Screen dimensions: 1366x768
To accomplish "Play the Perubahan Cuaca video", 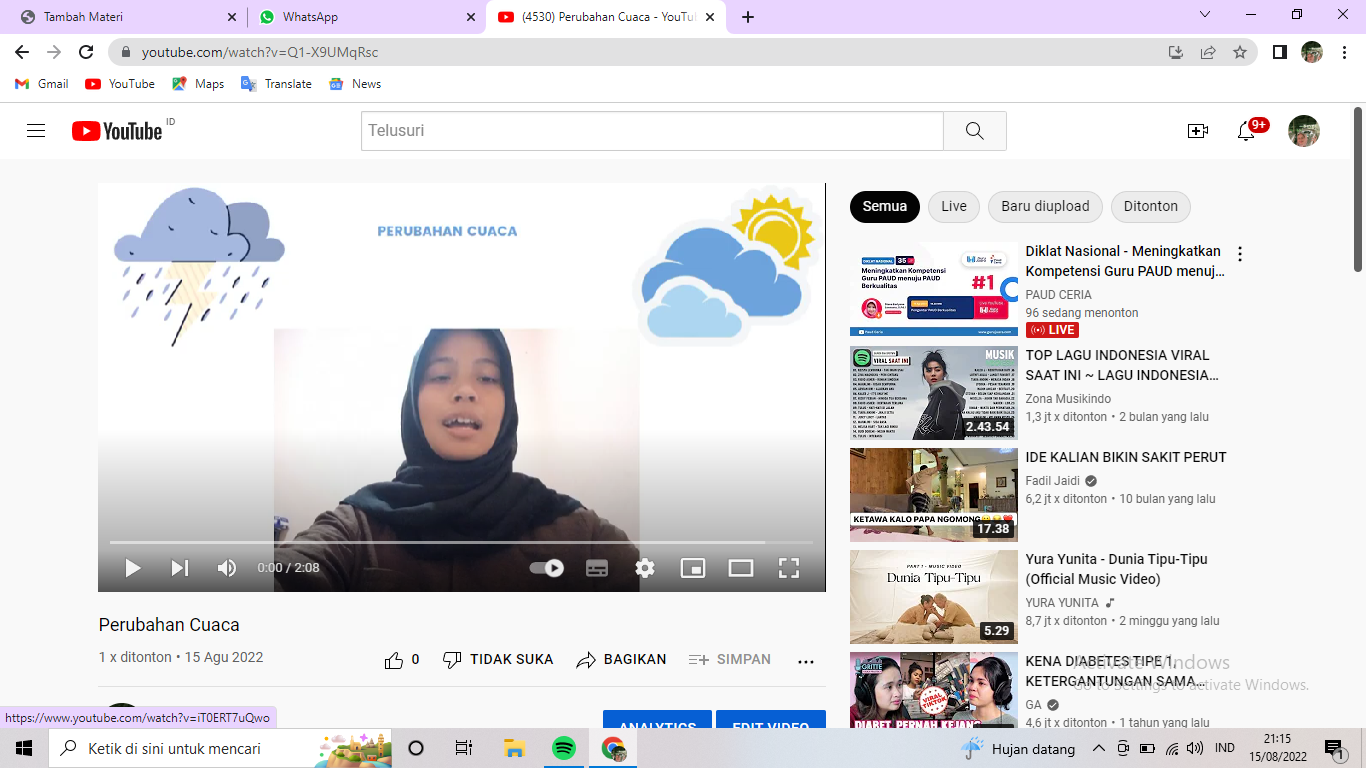I will click(x=132, y=568).
